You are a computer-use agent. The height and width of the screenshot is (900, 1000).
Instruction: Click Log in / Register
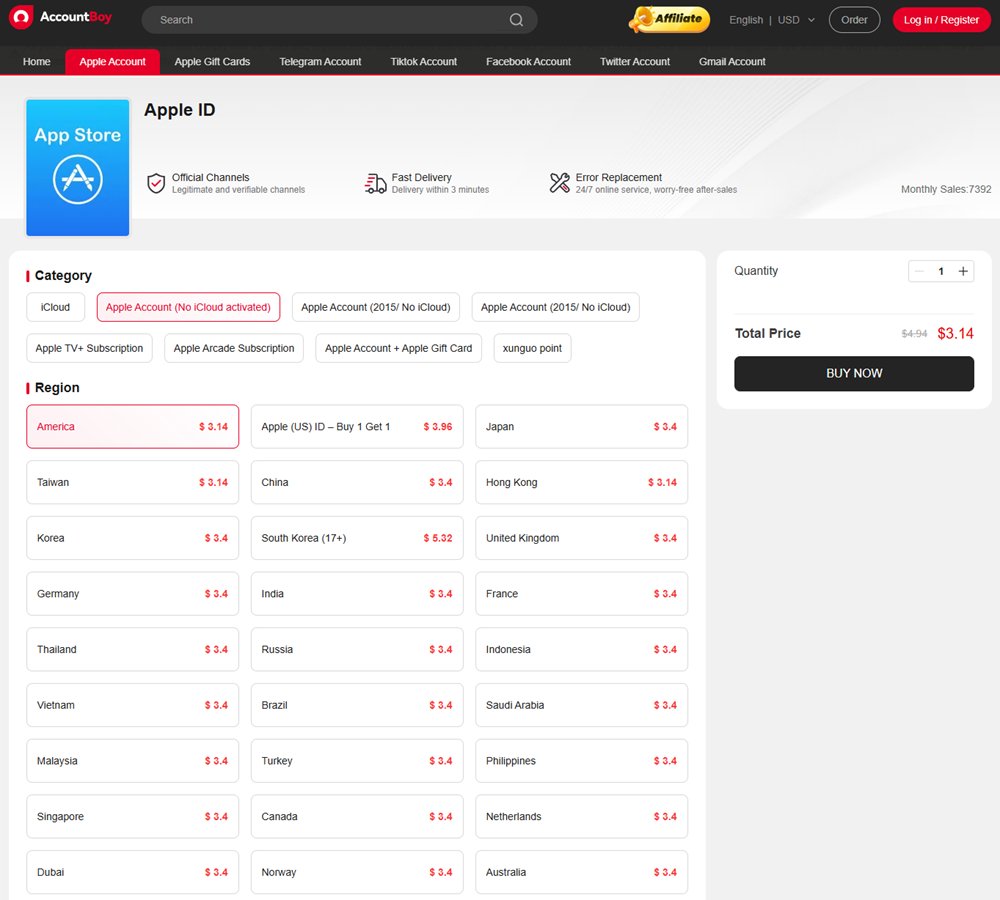point(941,20)
